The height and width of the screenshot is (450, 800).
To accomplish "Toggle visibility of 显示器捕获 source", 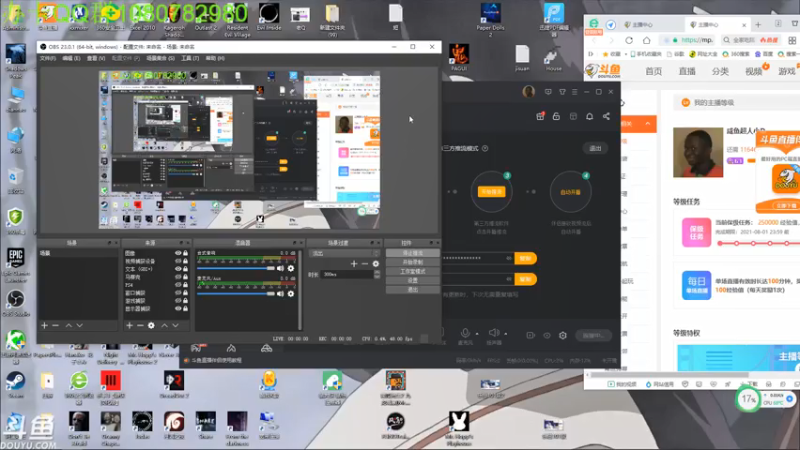I will [178, 309].
